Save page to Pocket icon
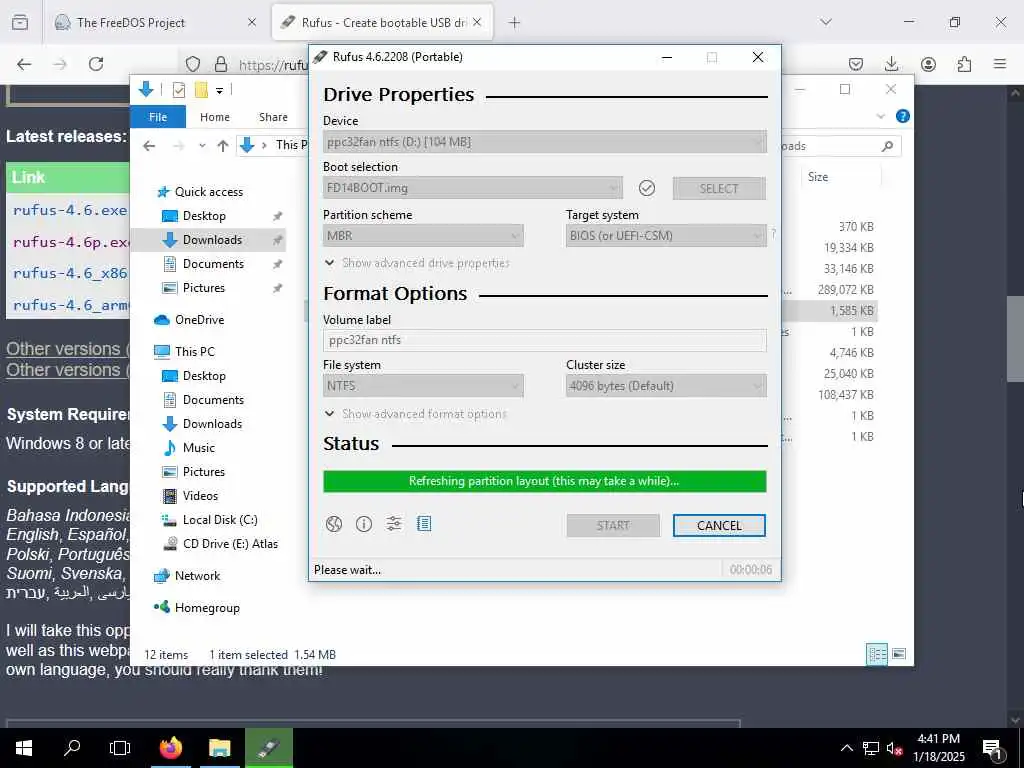1024x768 pixels. pyautogui.click(x=856, y=64)
